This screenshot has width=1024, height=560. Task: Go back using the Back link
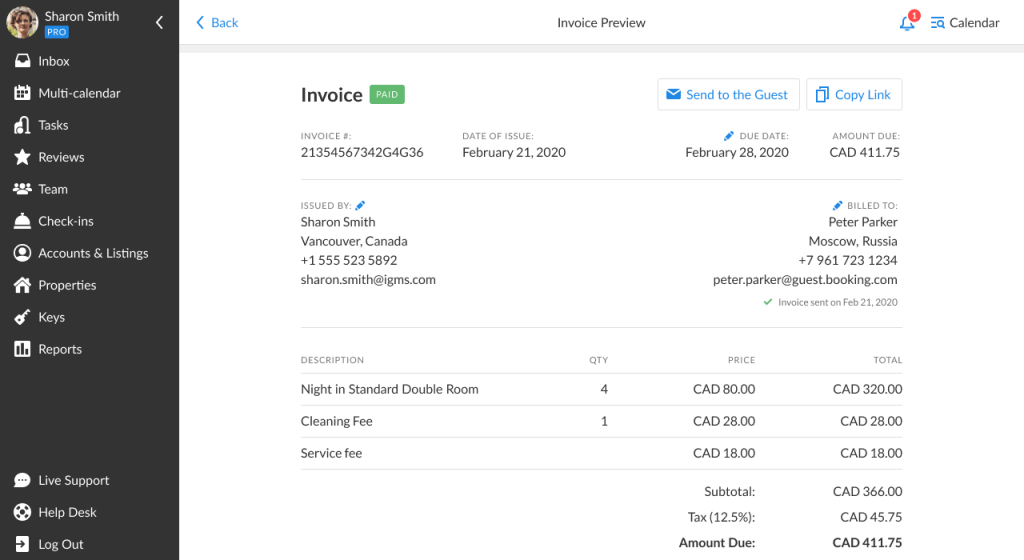pyautogui.click(x=217, y=23)
